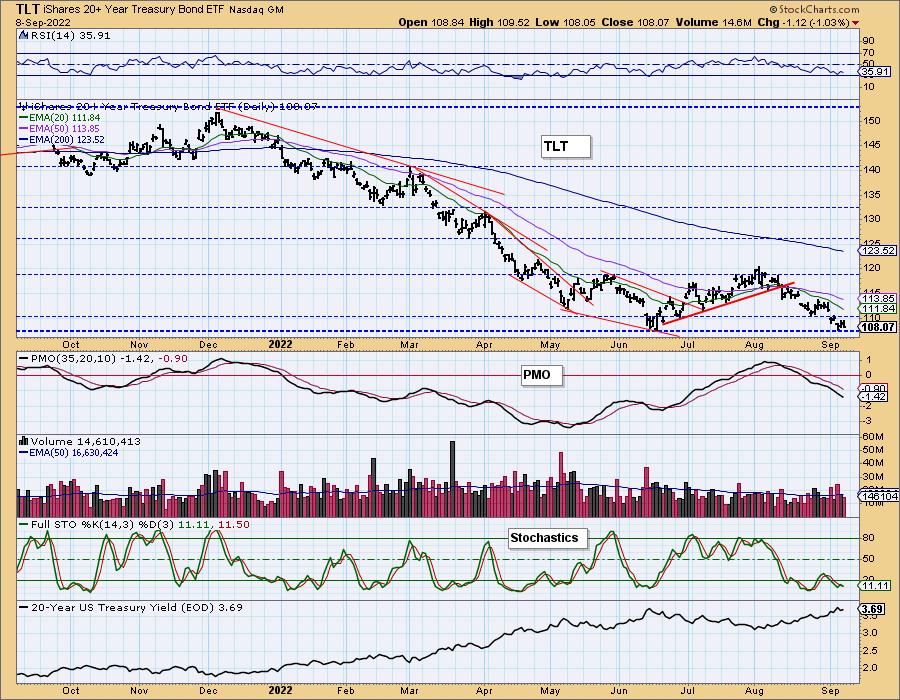The width and height of the screenshot is (900, 700).
Task: Click the 8-Sep-2022 date stamp
Action: (44, 22)
